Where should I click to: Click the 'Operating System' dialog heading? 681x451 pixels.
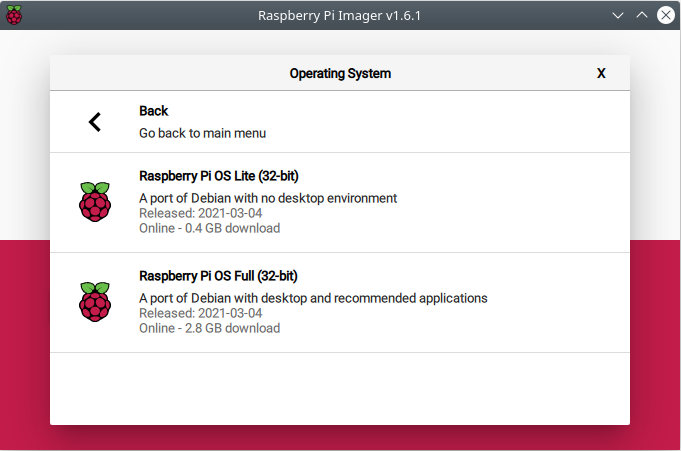click(x=340, y=73)
